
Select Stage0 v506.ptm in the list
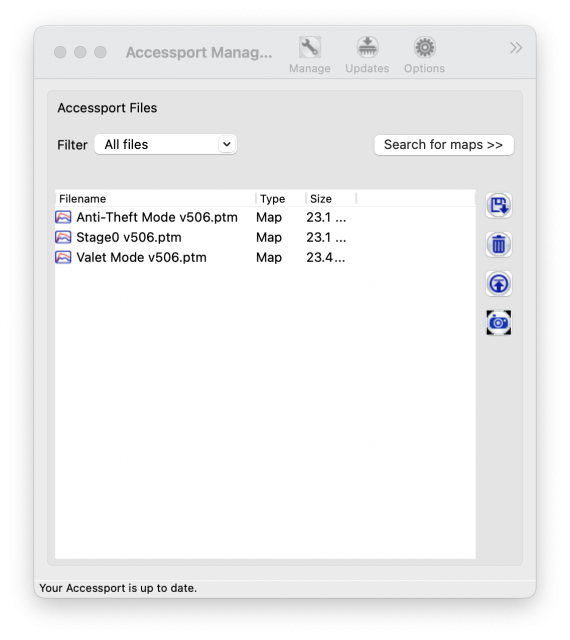point(265,237)
